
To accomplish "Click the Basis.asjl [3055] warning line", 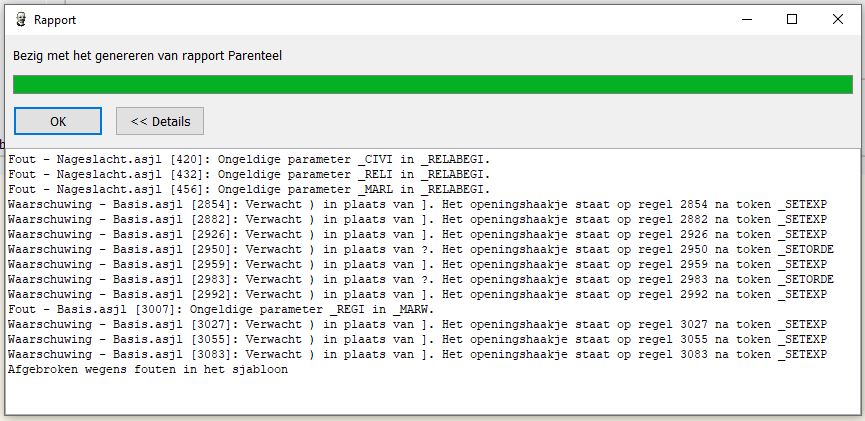I will (417, 339).
